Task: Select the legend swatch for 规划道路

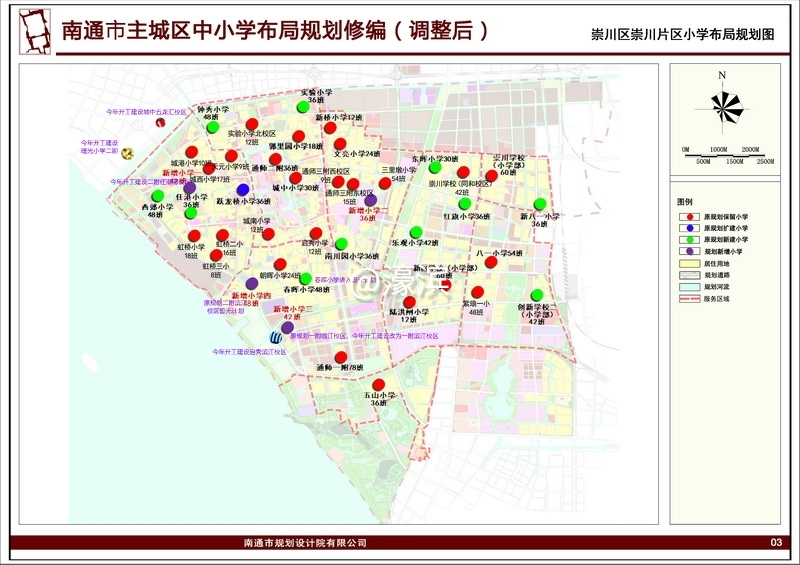Action: pyautogui.click(x=689, y=275)
